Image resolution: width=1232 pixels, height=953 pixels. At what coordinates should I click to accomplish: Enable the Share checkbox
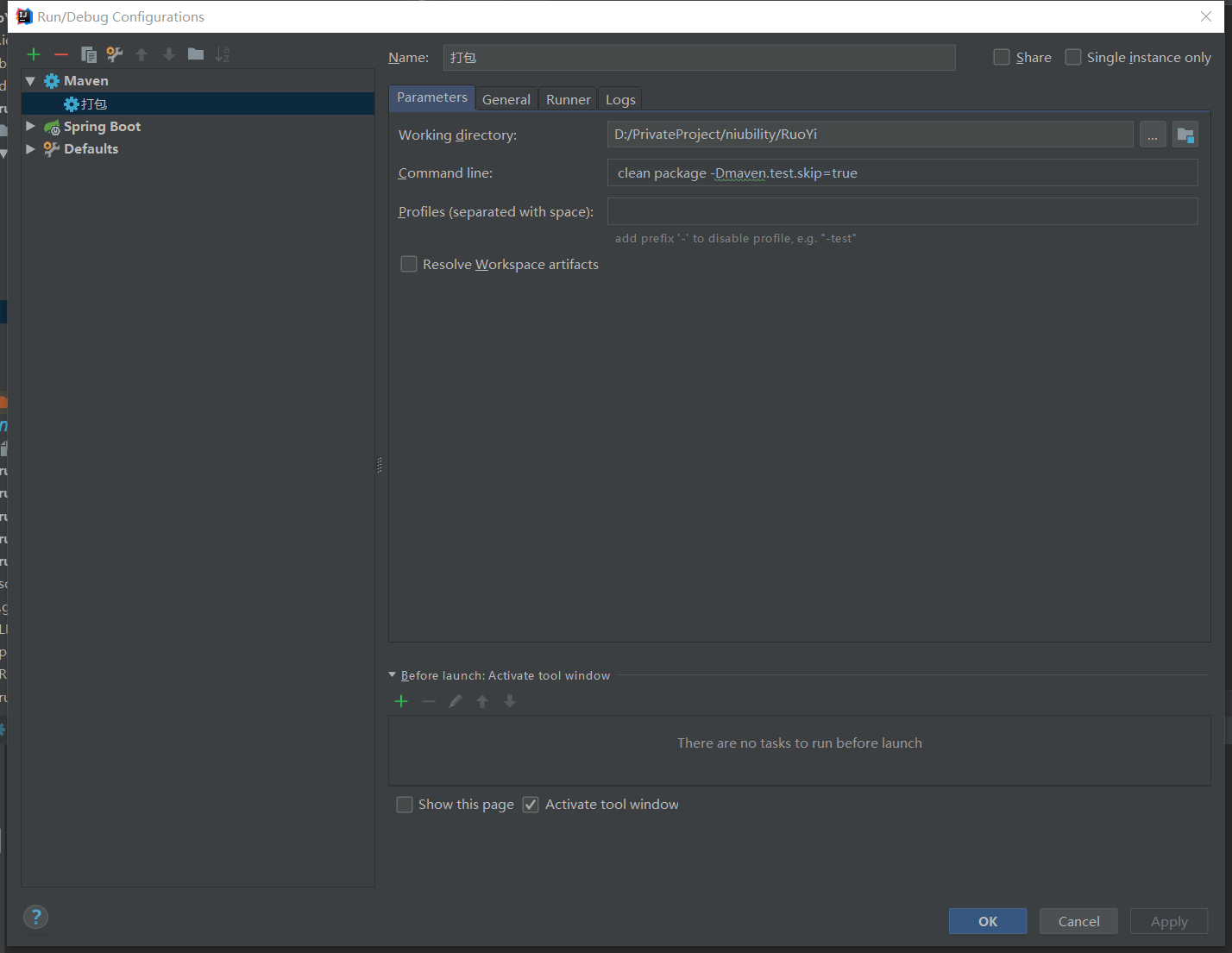click(x=1002, y=57)
